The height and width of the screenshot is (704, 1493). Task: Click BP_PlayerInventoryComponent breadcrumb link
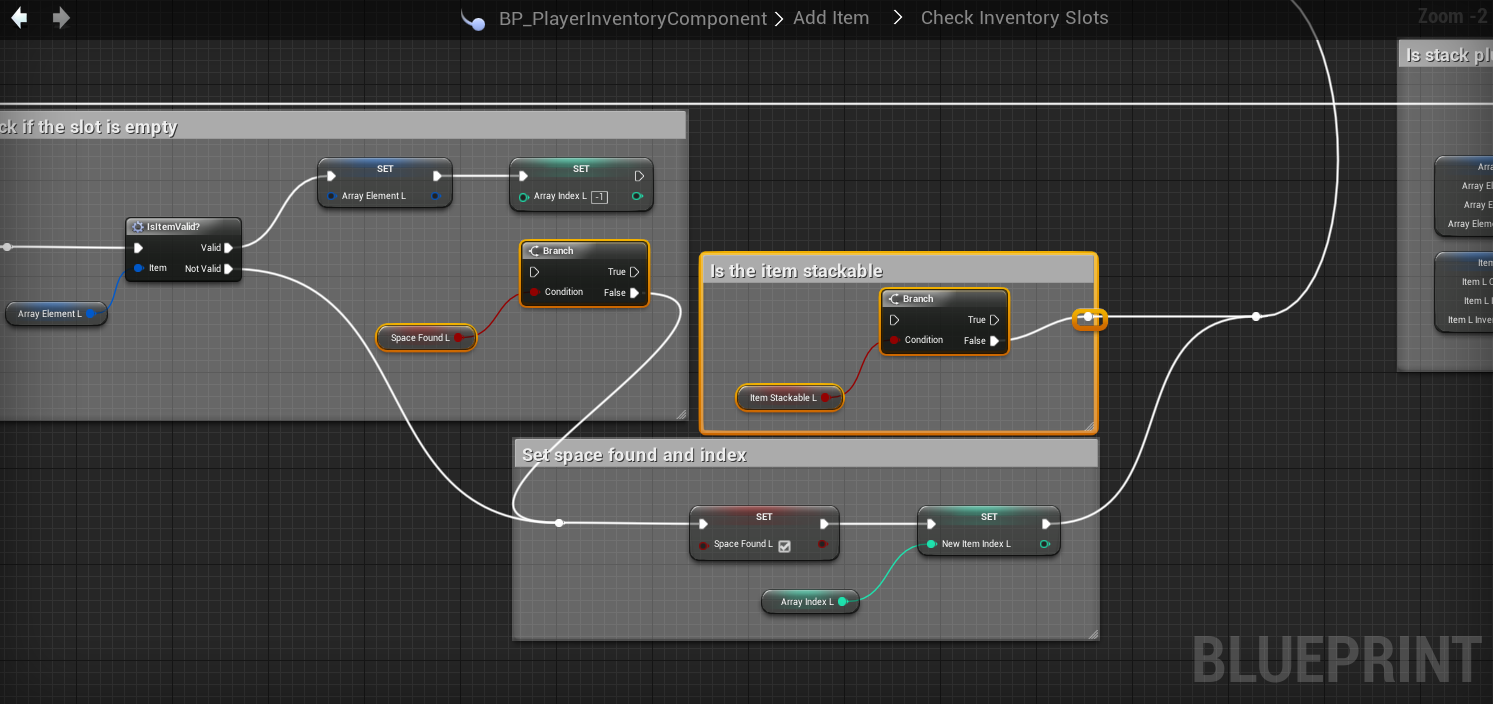pyautogui.click(x=632, y=19)
